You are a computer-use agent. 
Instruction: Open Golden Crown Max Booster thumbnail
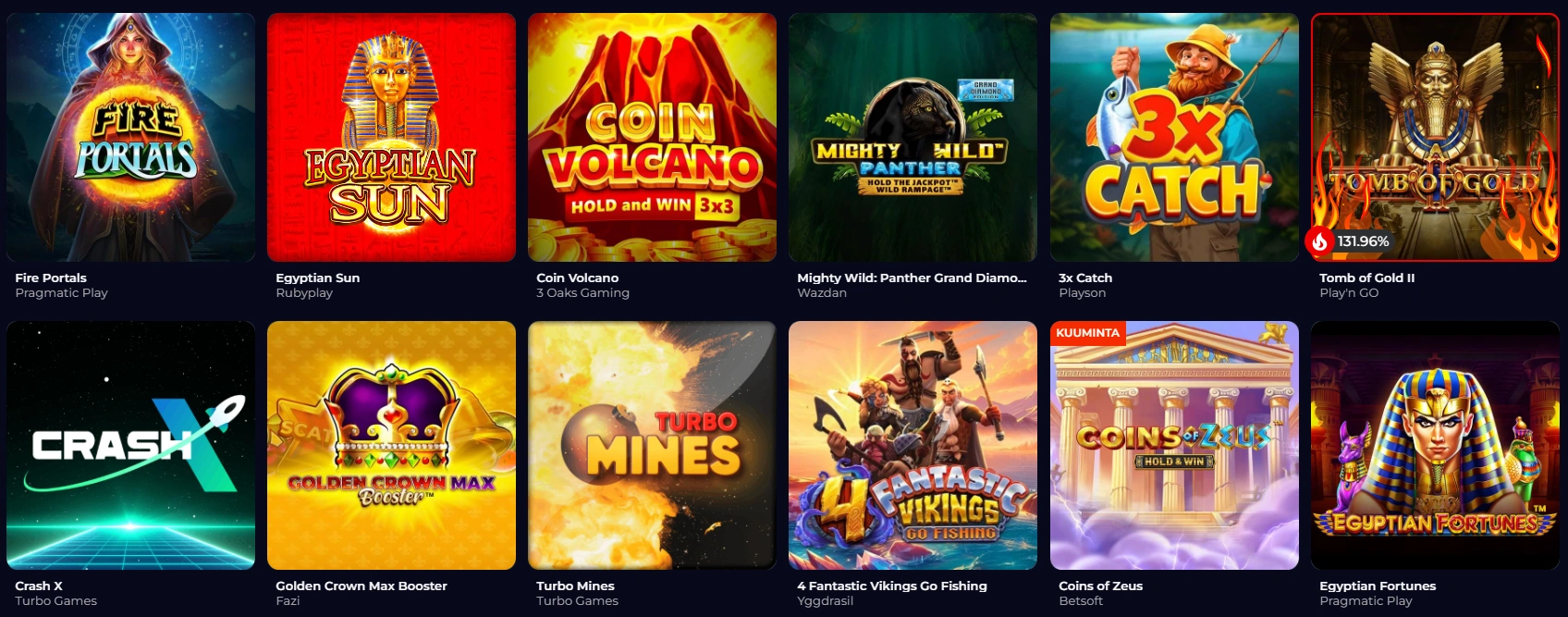(x=391, y=445)
